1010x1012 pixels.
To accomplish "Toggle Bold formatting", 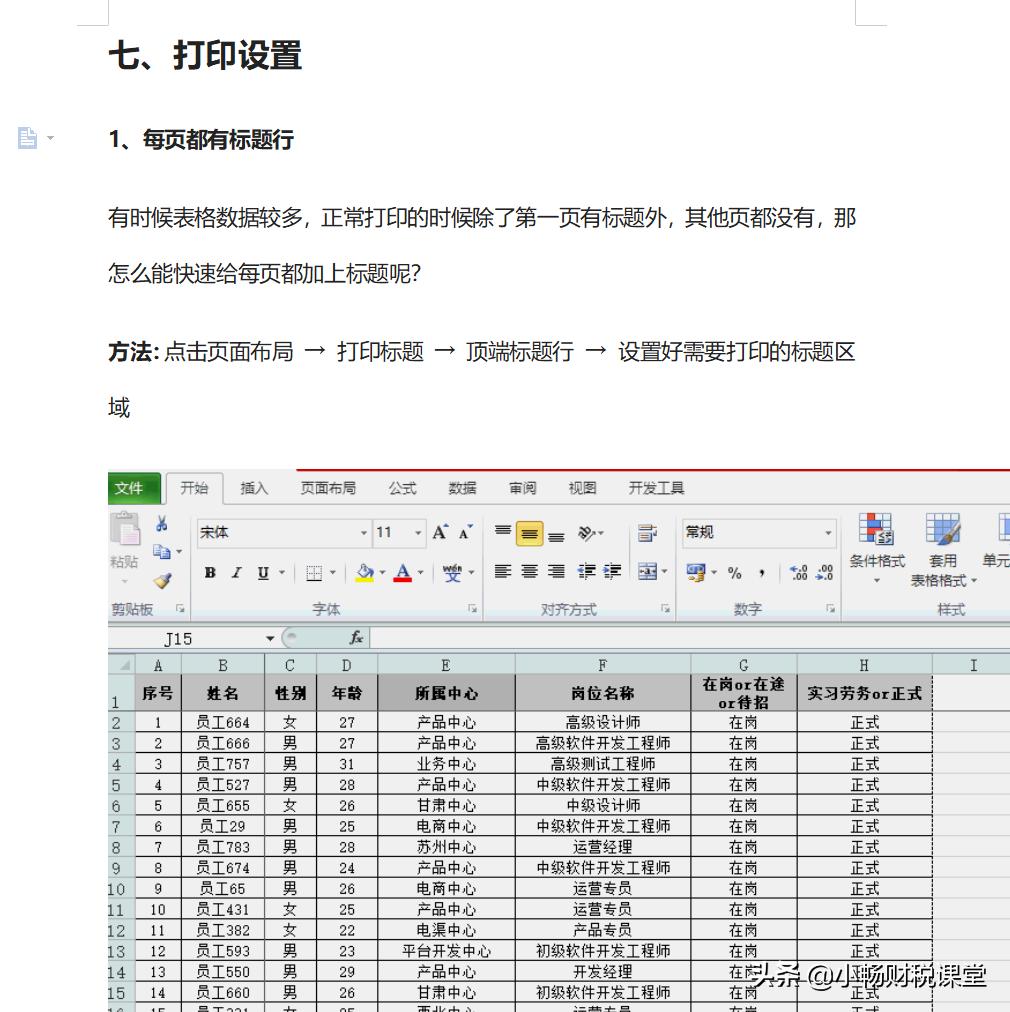I will (x=210, y=573).
